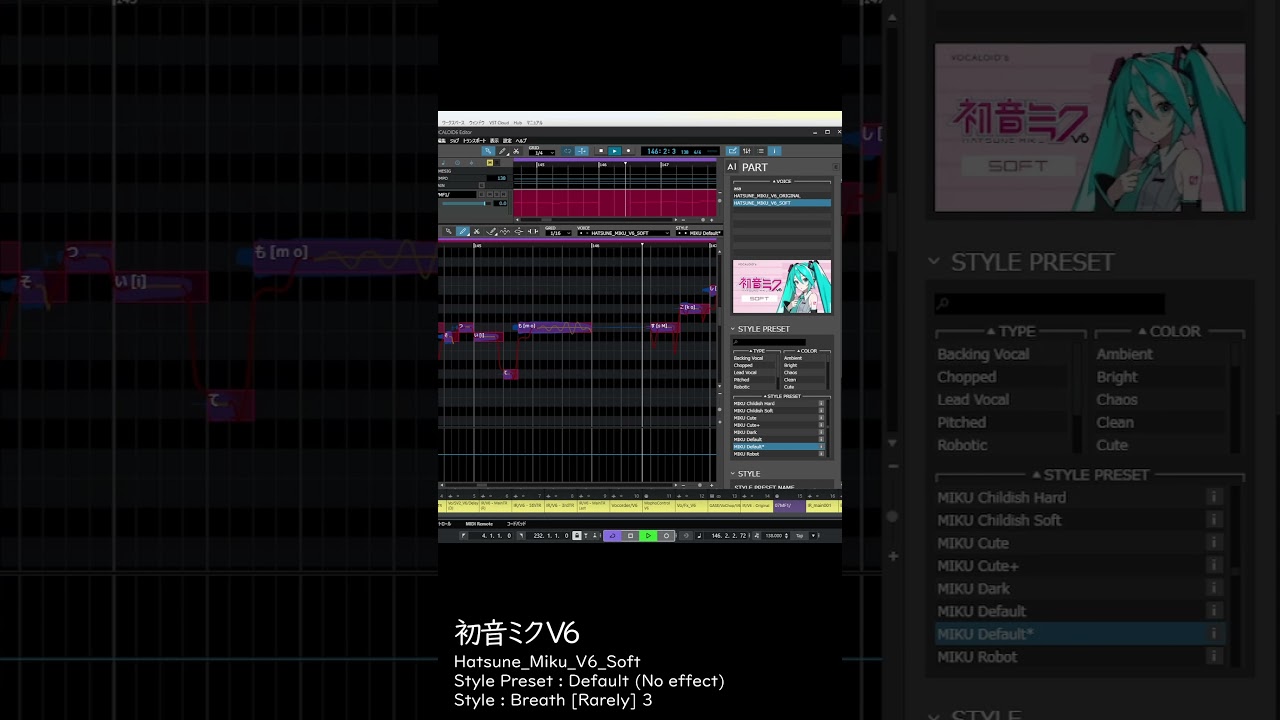Choose Lead Vocal type filter
The height and width of the screenshot is (720, 1280).
pyautogui.click(x=754, y=373)
